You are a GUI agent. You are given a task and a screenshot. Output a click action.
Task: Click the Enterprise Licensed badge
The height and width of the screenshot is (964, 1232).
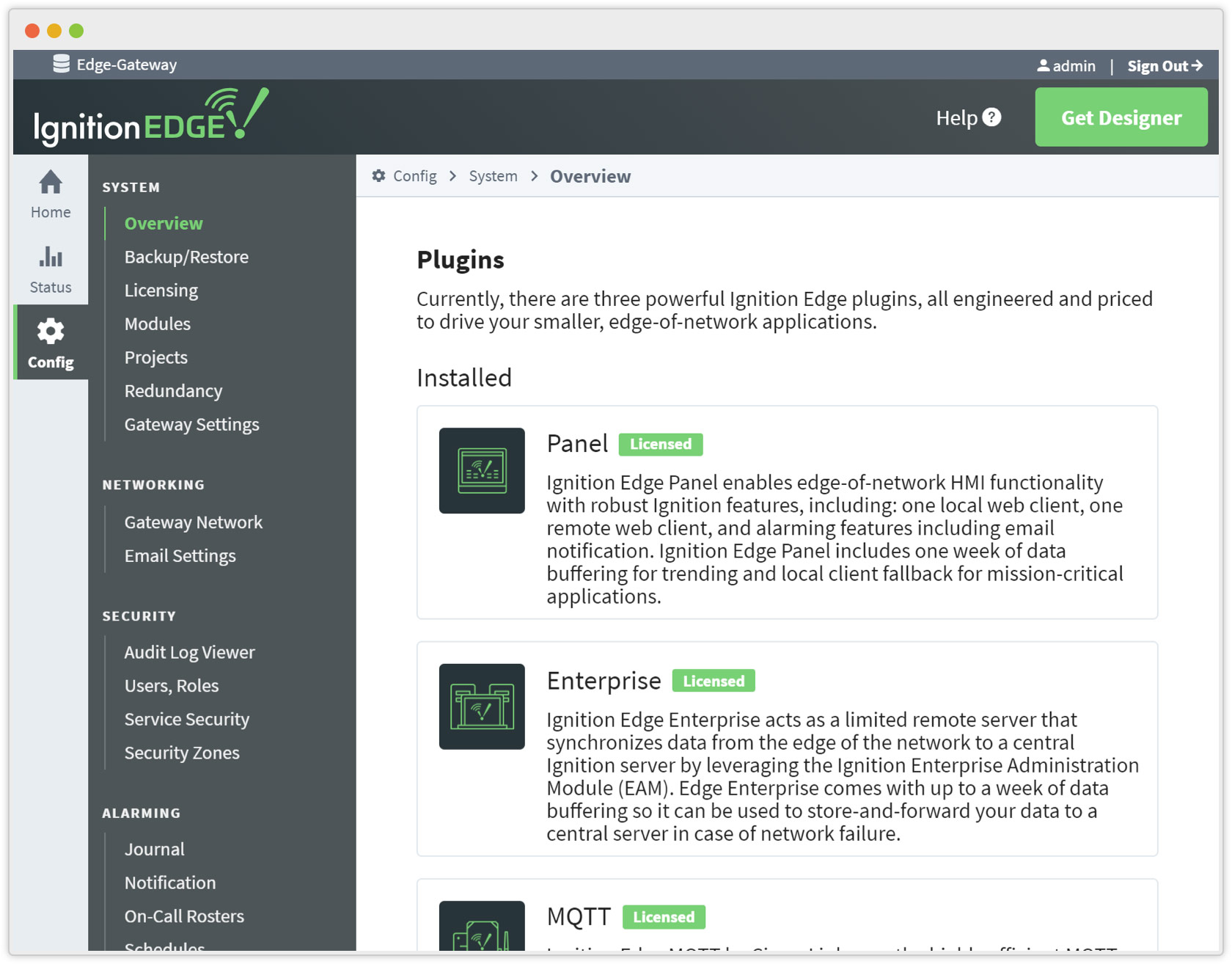tap(714, 681)
